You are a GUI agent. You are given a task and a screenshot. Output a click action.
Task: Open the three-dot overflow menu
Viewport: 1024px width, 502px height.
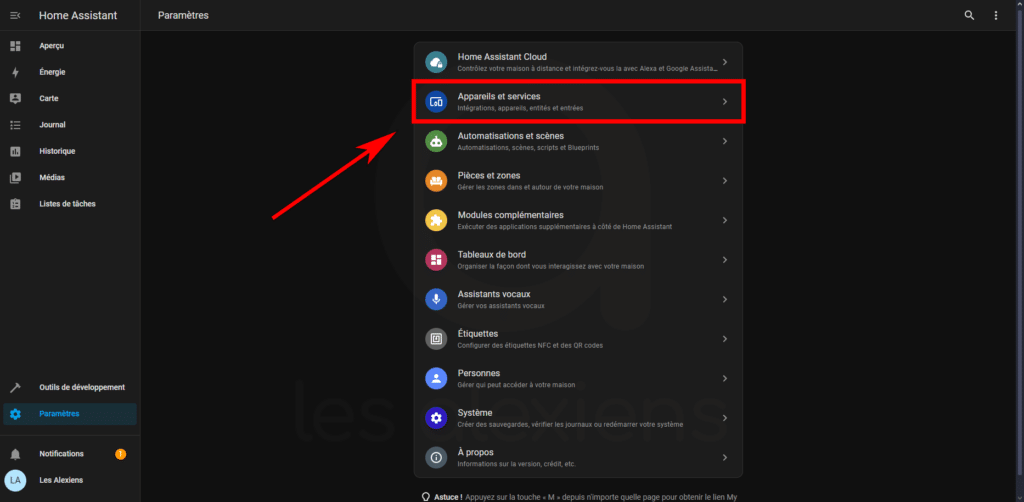(x=996, y=16)
